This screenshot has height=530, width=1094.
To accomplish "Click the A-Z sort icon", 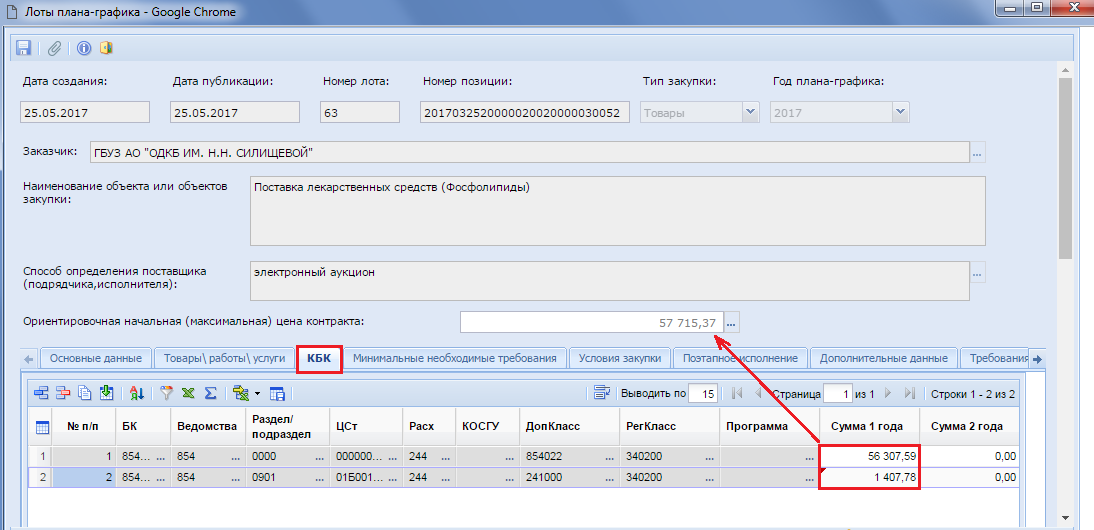I will click(x=137, y=393).
